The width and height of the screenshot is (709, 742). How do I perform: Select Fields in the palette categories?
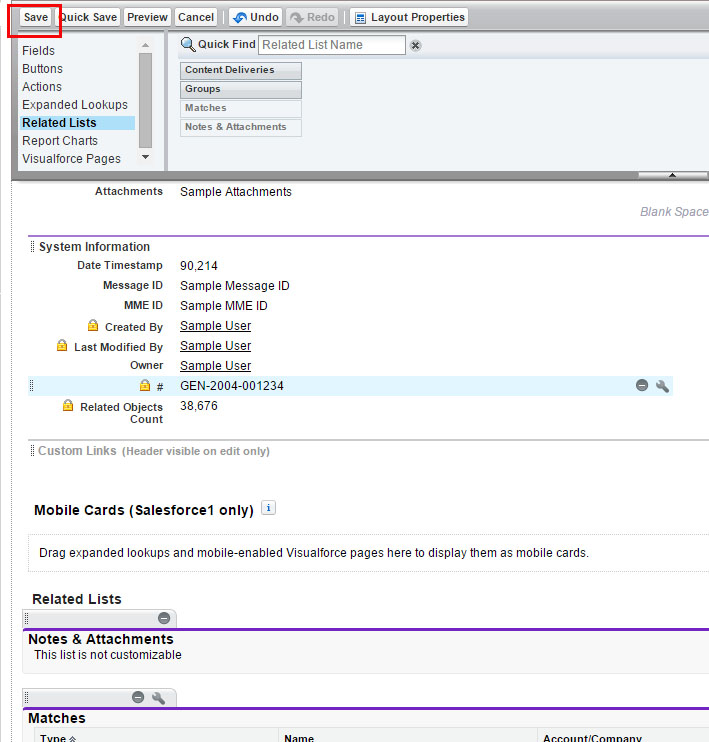(x=39, y=51)
